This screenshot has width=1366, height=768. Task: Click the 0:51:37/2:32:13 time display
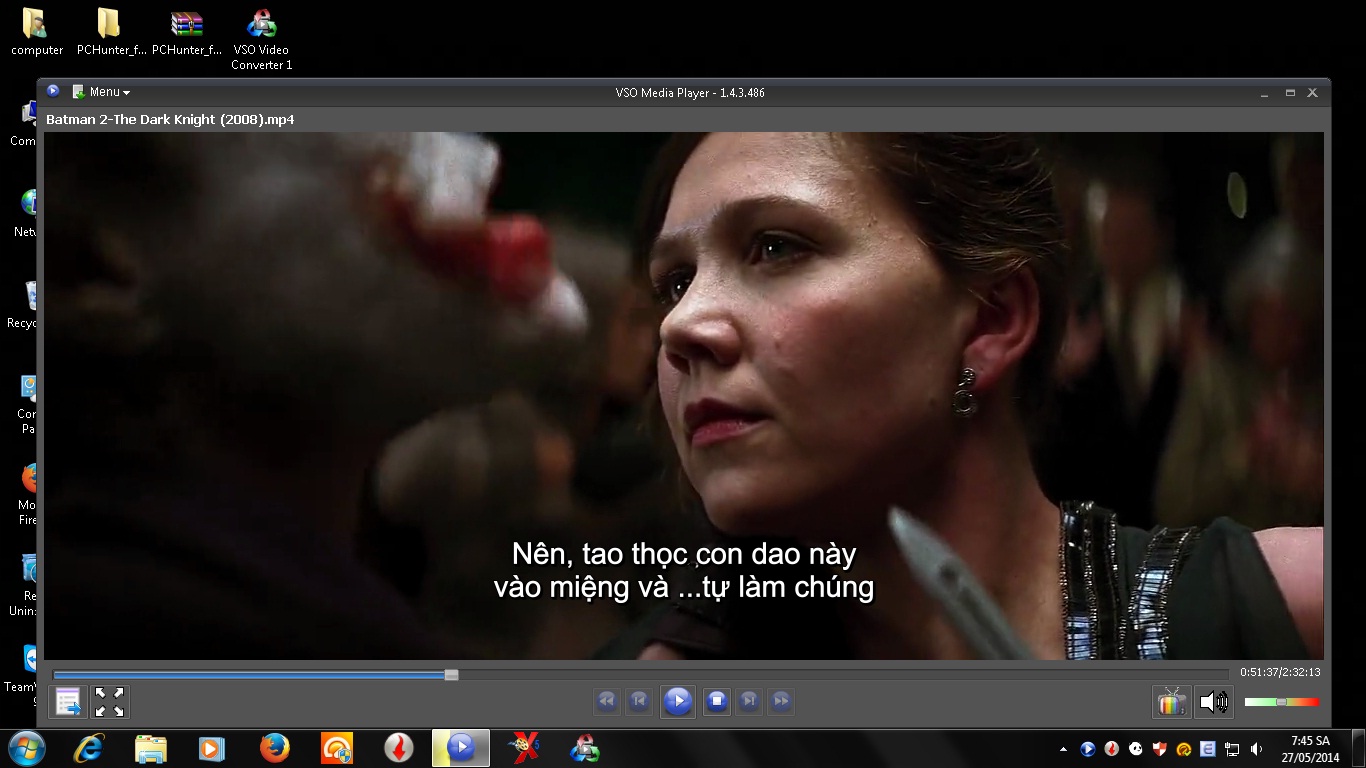click(x=1280, y=673)
